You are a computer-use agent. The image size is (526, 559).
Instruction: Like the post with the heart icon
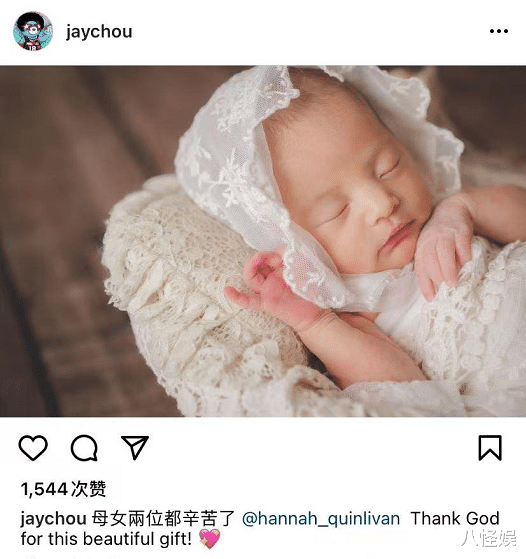click(x=33, y=448)
